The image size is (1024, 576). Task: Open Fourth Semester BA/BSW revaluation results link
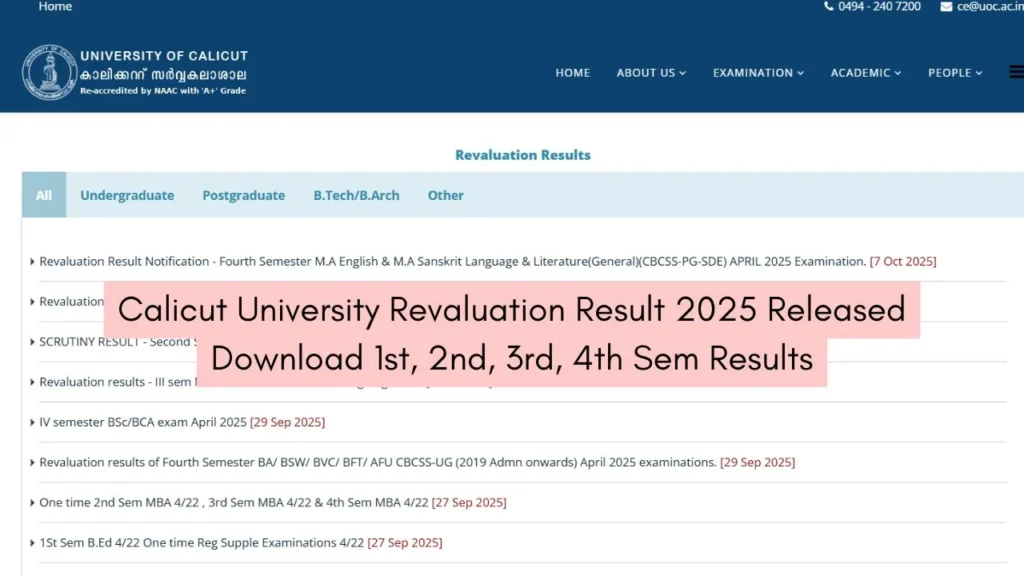pos(378,462)
